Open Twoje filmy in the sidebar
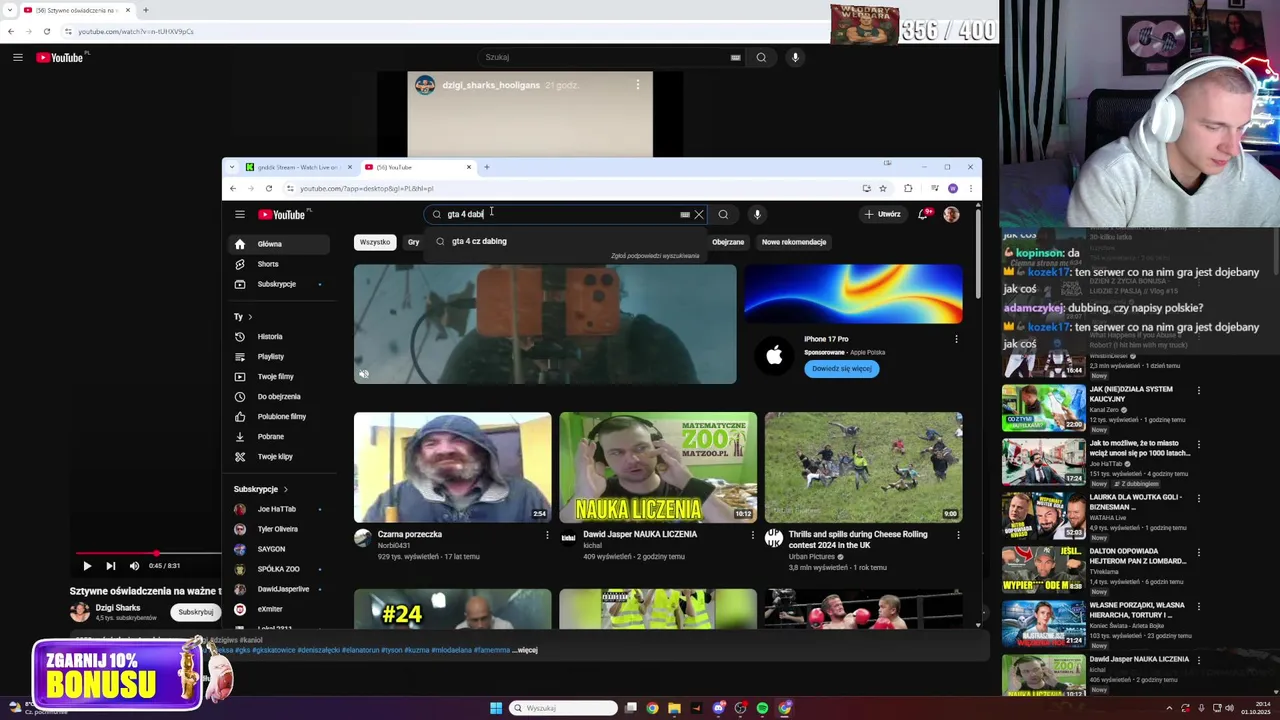This screenshot has width=1280, height=720. coord(276,377)
